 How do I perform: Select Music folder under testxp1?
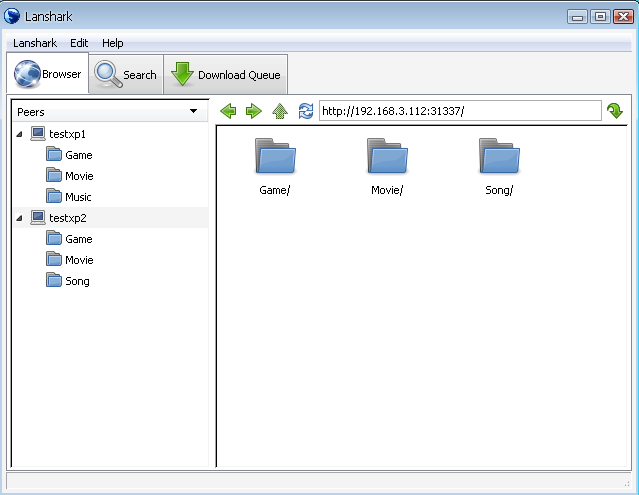77,197
